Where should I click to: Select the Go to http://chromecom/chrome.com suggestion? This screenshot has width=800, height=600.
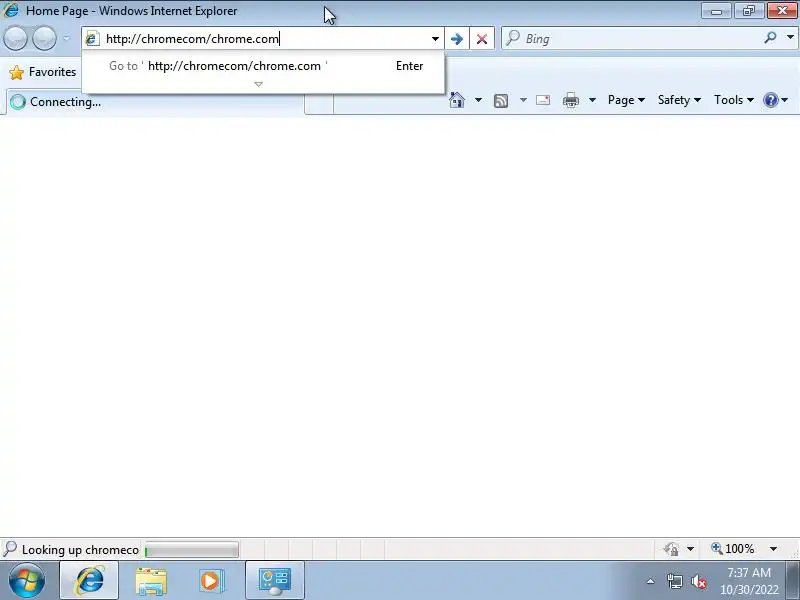(263, 66)
